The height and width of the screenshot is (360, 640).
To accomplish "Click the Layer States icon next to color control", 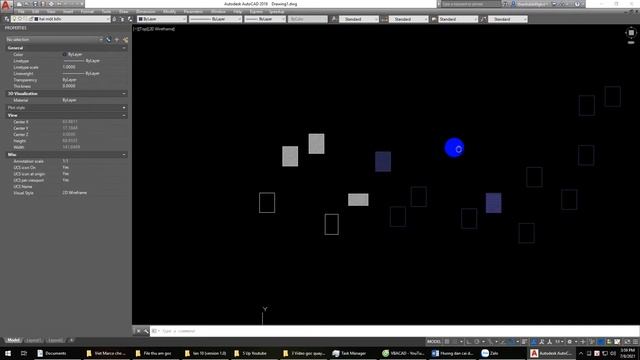I will pyautogui.click(x=130, y=19).
